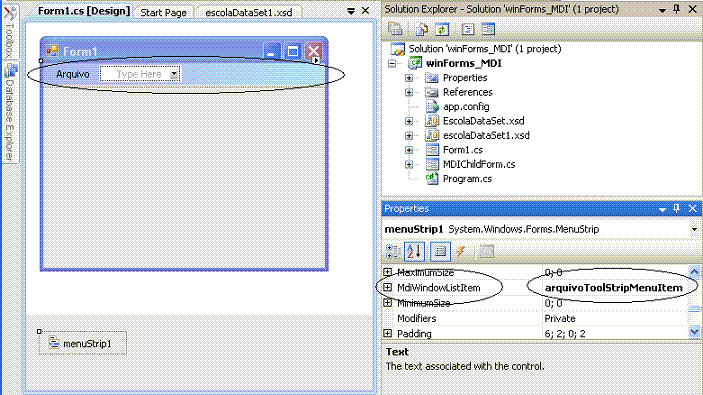The width and height of the screenshot is (703, 395).
Task: Refresh the Solution Explorer
Action: tap(442, 29)
